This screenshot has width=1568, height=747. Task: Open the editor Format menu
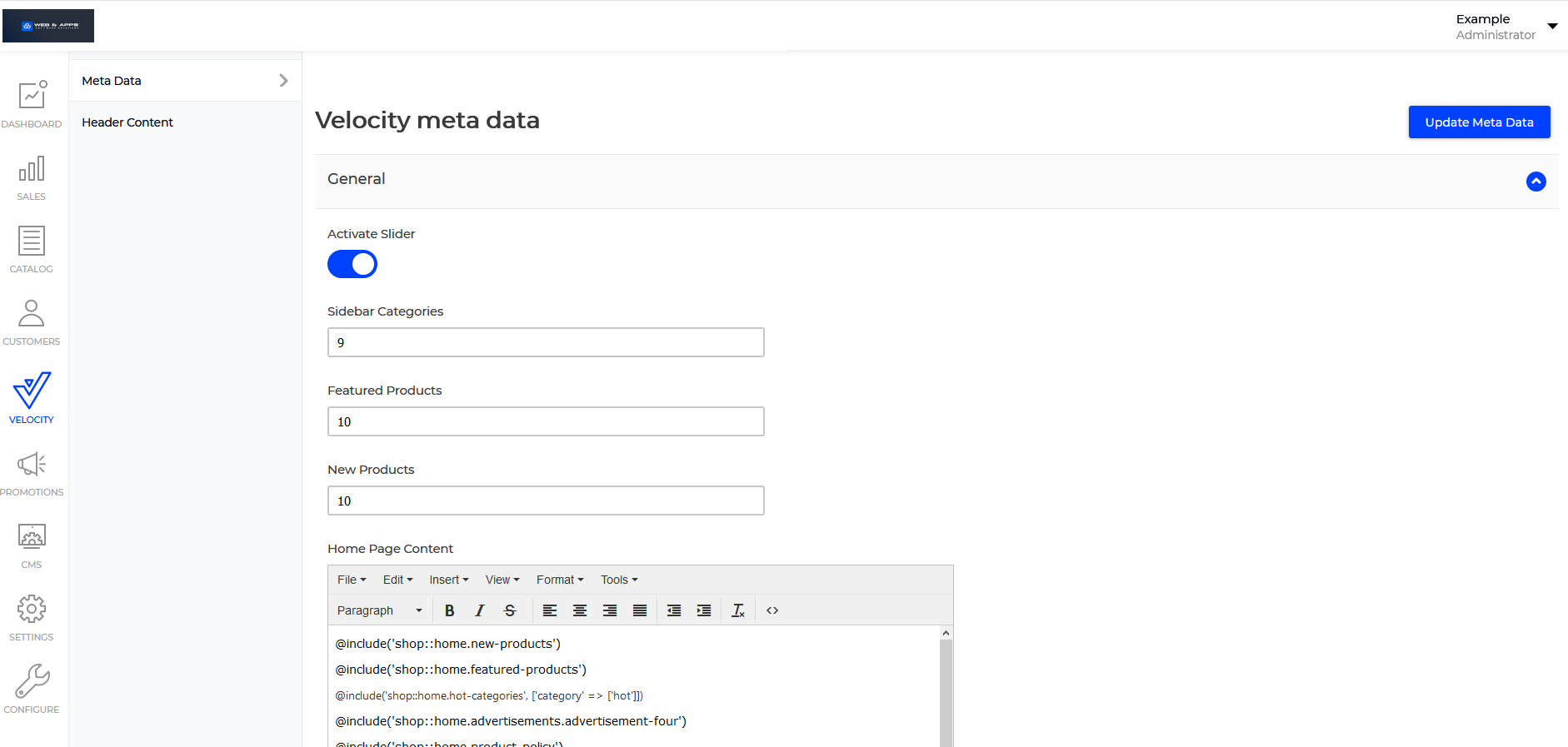pos(560,580)
